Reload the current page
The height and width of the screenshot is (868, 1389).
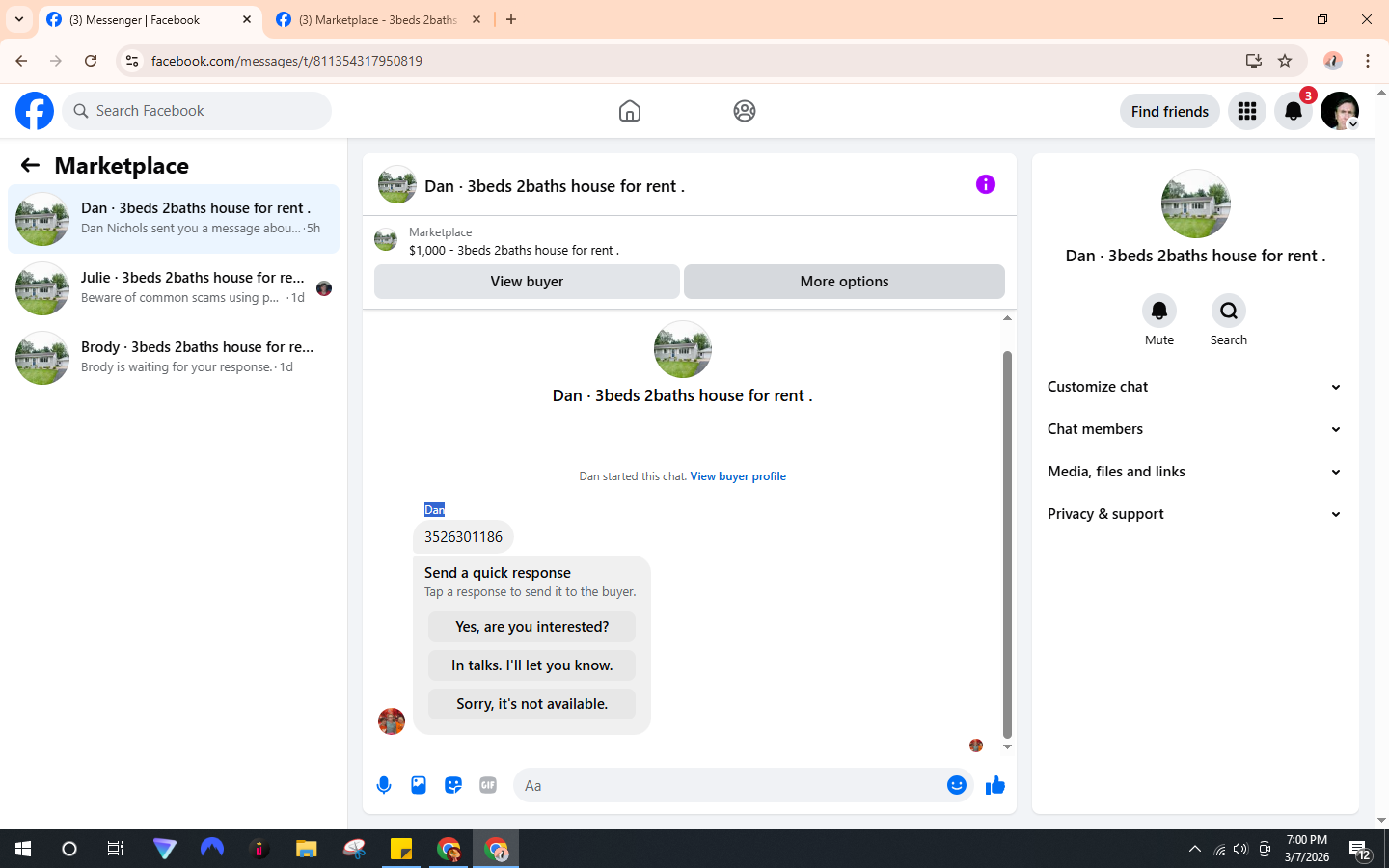coord(91,61)
